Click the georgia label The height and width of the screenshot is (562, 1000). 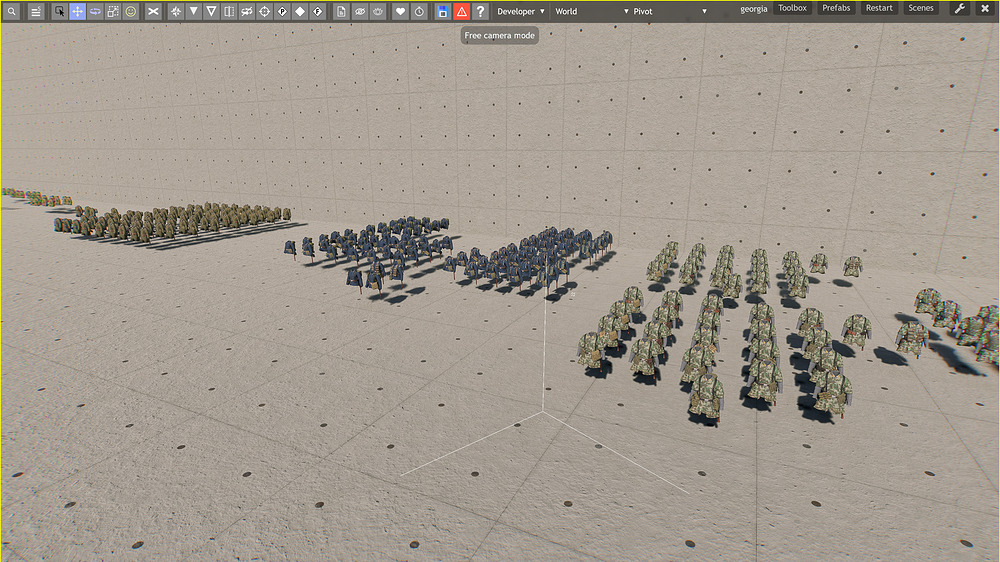point(754,9)
